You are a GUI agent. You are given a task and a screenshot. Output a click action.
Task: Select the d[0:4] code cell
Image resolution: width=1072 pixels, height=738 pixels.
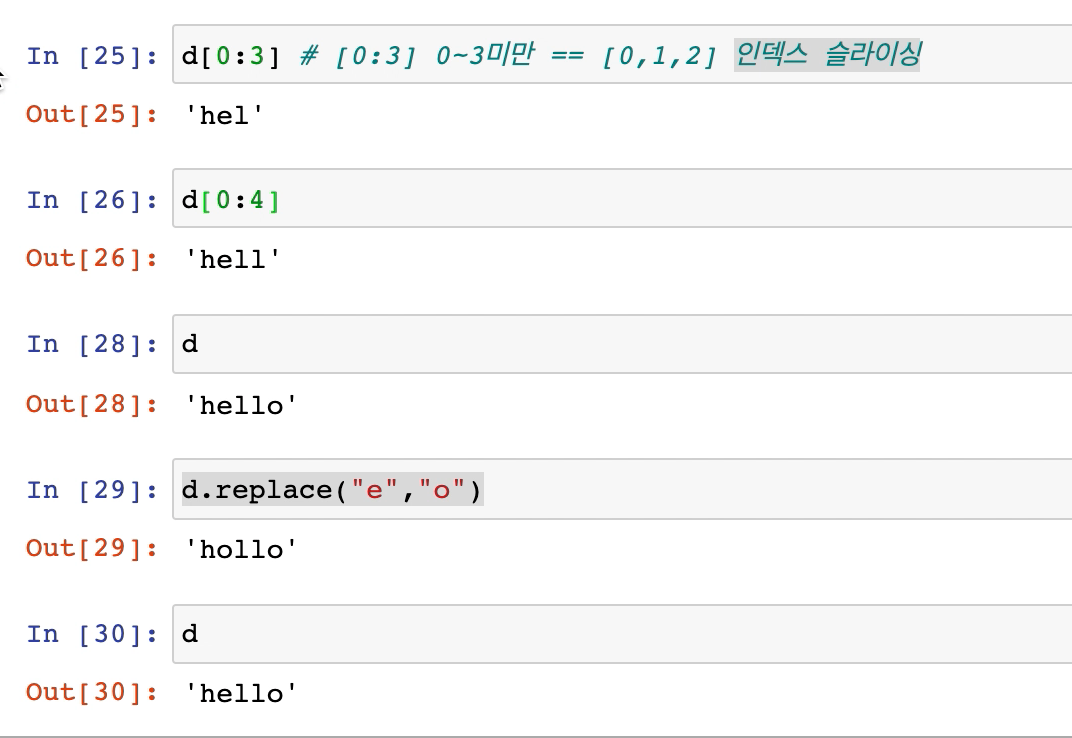tap(622, 198)
